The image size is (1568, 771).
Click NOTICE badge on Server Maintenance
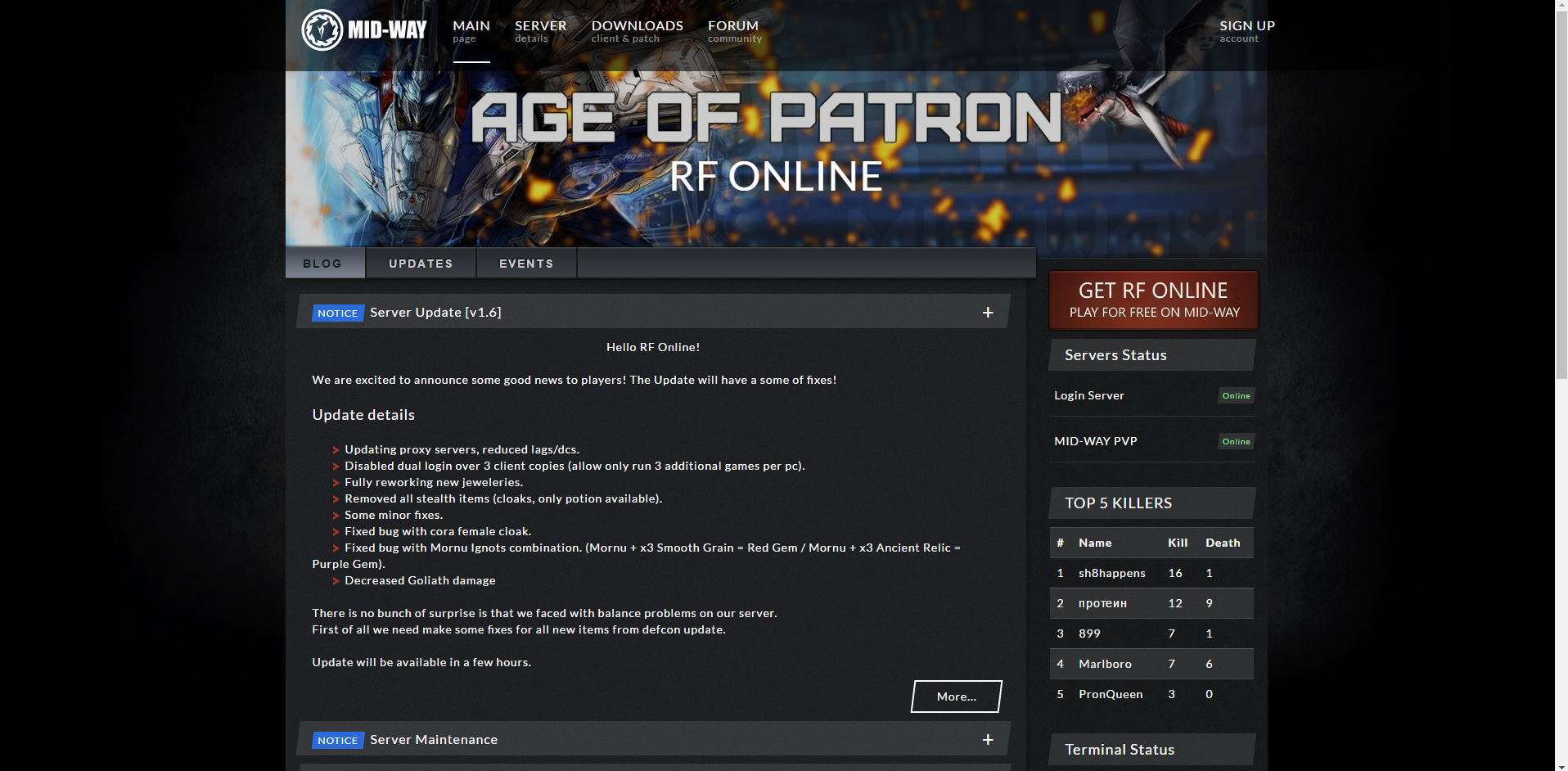(338, 741)
